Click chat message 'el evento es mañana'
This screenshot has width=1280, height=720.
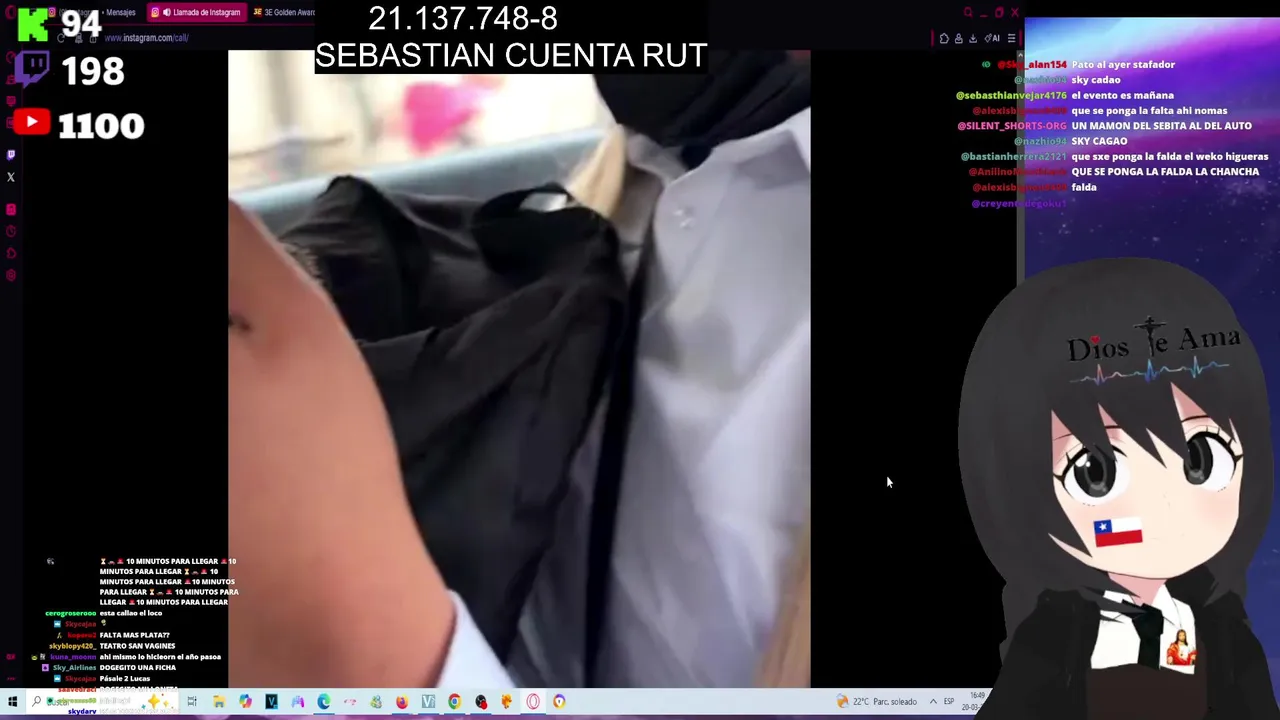click(x=1122, y=95)
